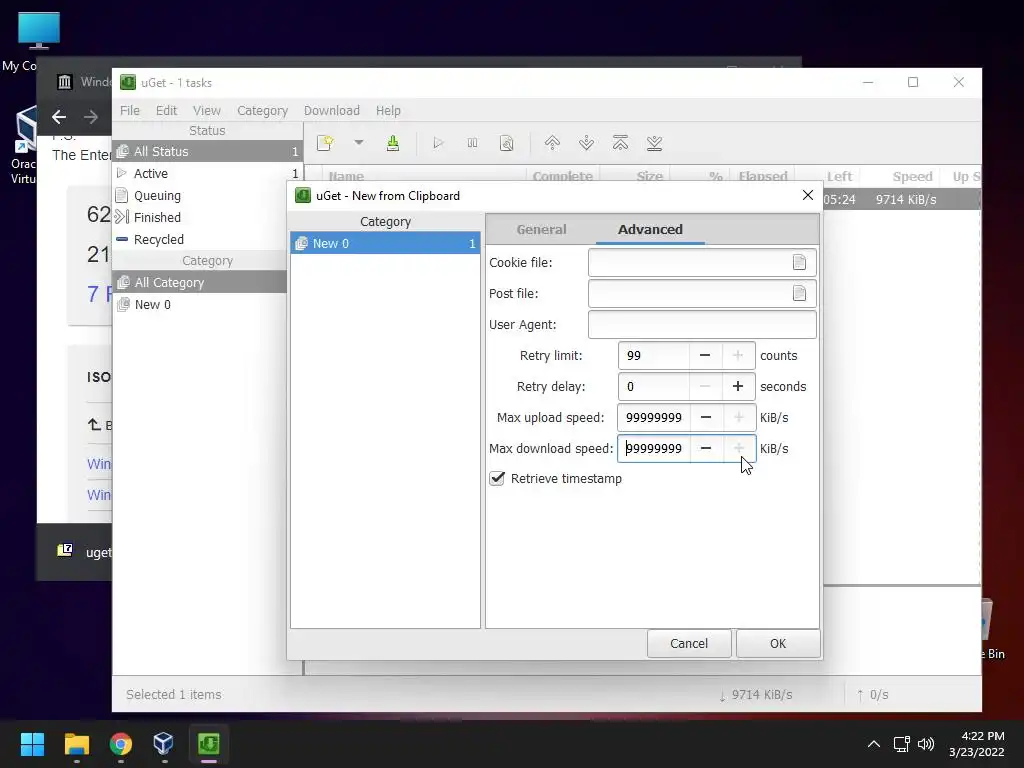The width and height of the screenshot is (1024, 768).
Task: Click the New Download toolbar icon
Action: [325, 143]
